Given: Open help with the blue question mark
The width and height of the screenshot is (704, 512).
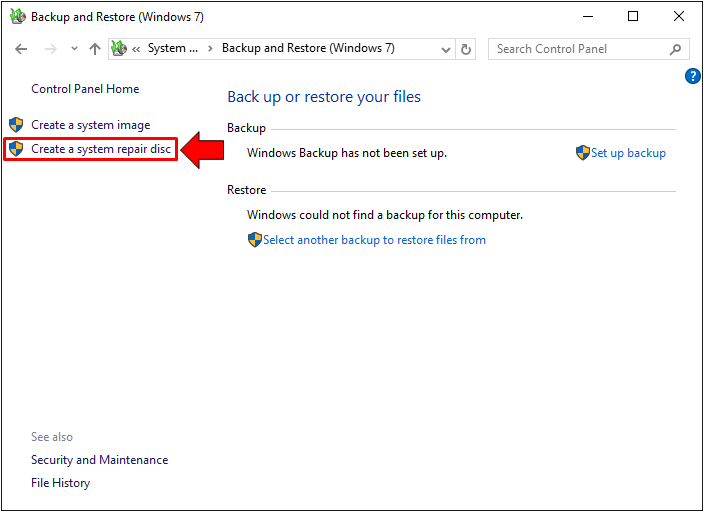Looking at the screenshot, I should (x=692, y=76).
